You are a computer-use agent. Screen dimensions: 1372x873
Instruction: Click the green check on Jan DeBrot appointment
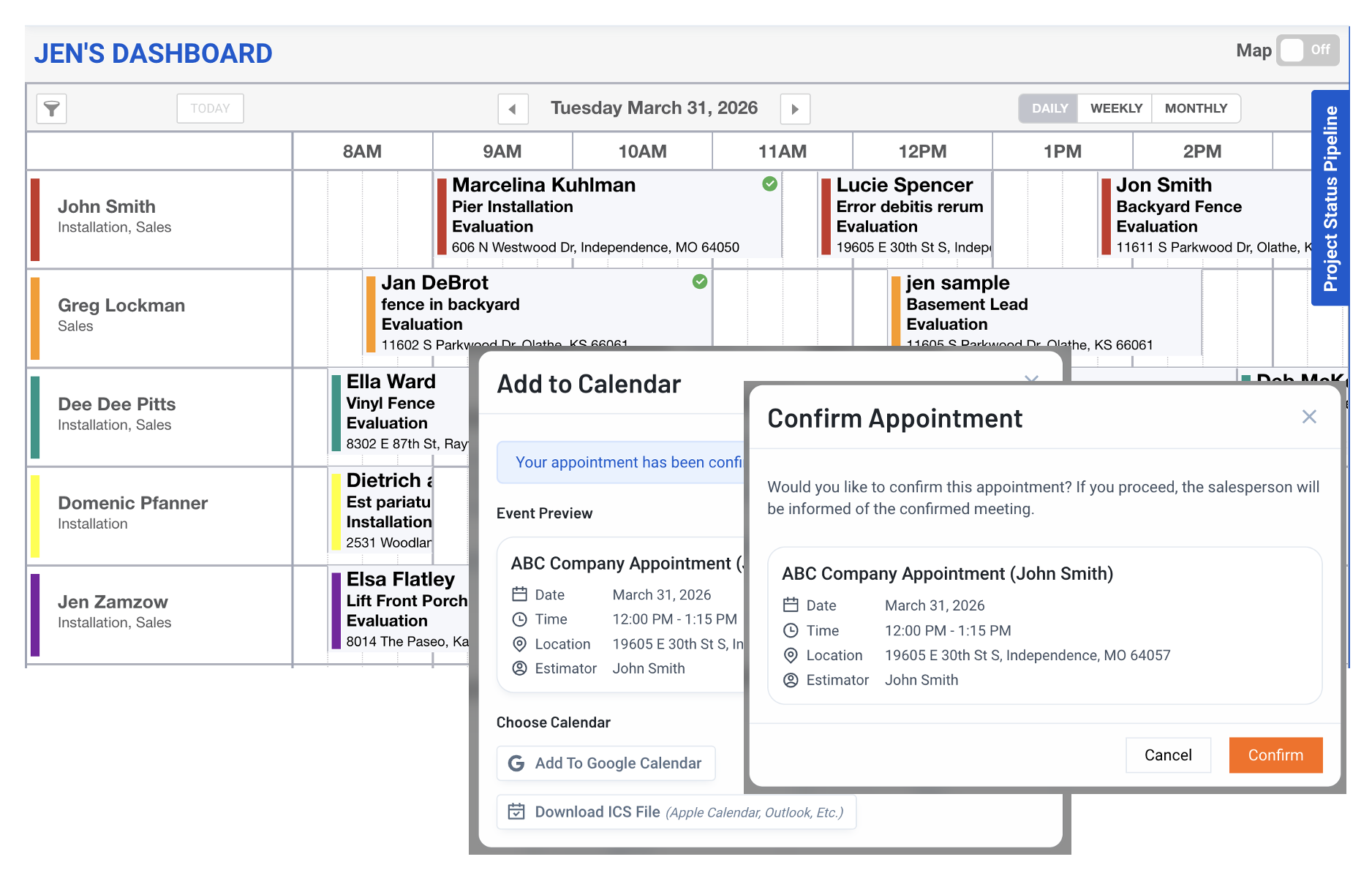coord(700,281)
